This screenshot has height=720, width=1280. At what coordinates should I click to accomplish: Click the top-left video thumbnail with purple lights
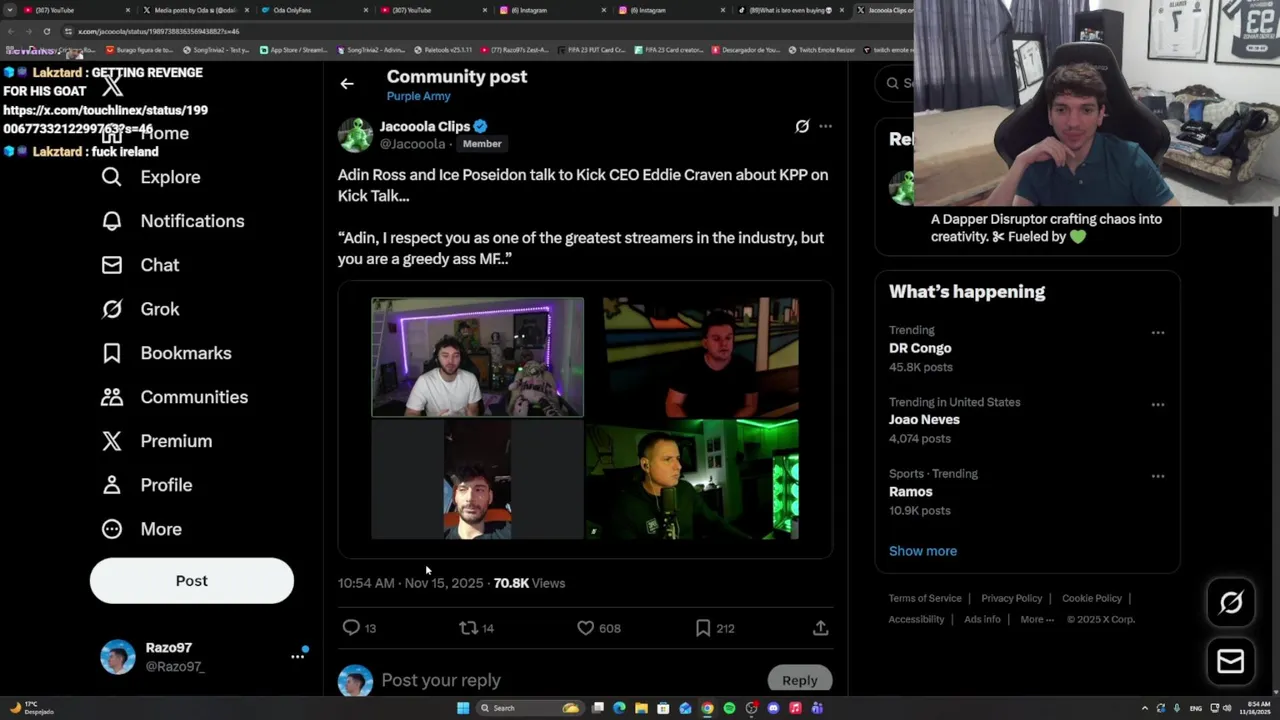tap(478, 357)
